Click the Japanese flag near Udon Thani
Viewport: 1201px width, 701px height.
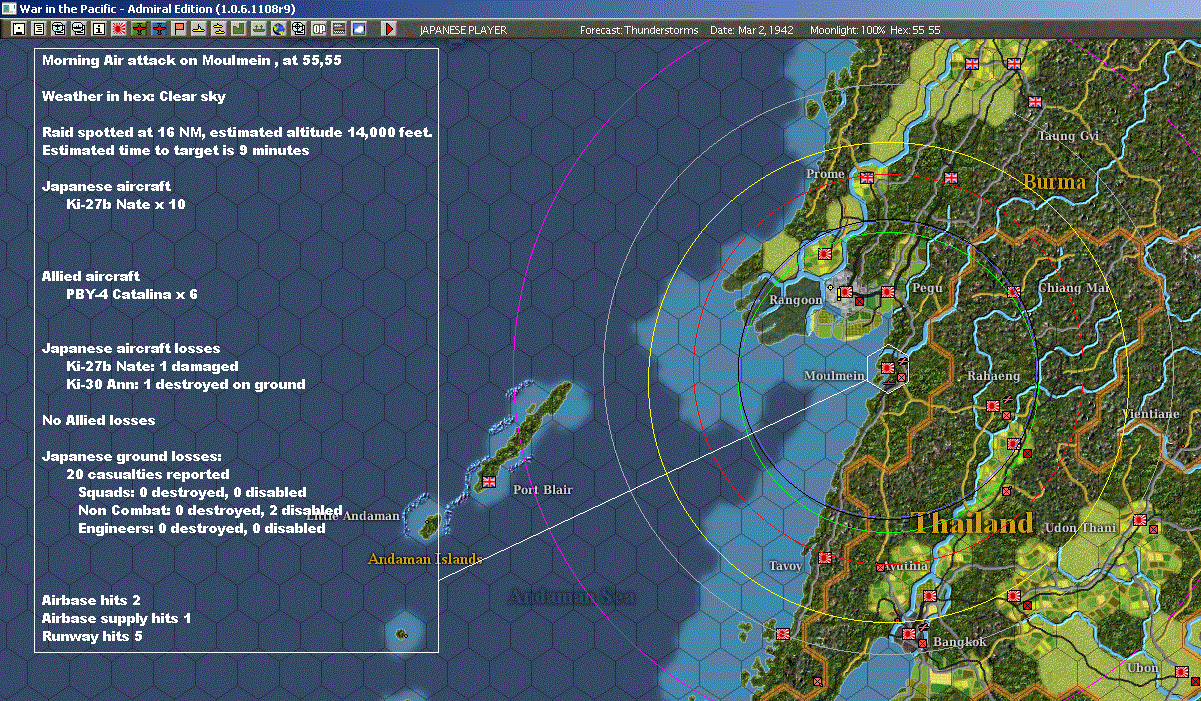1139,520
